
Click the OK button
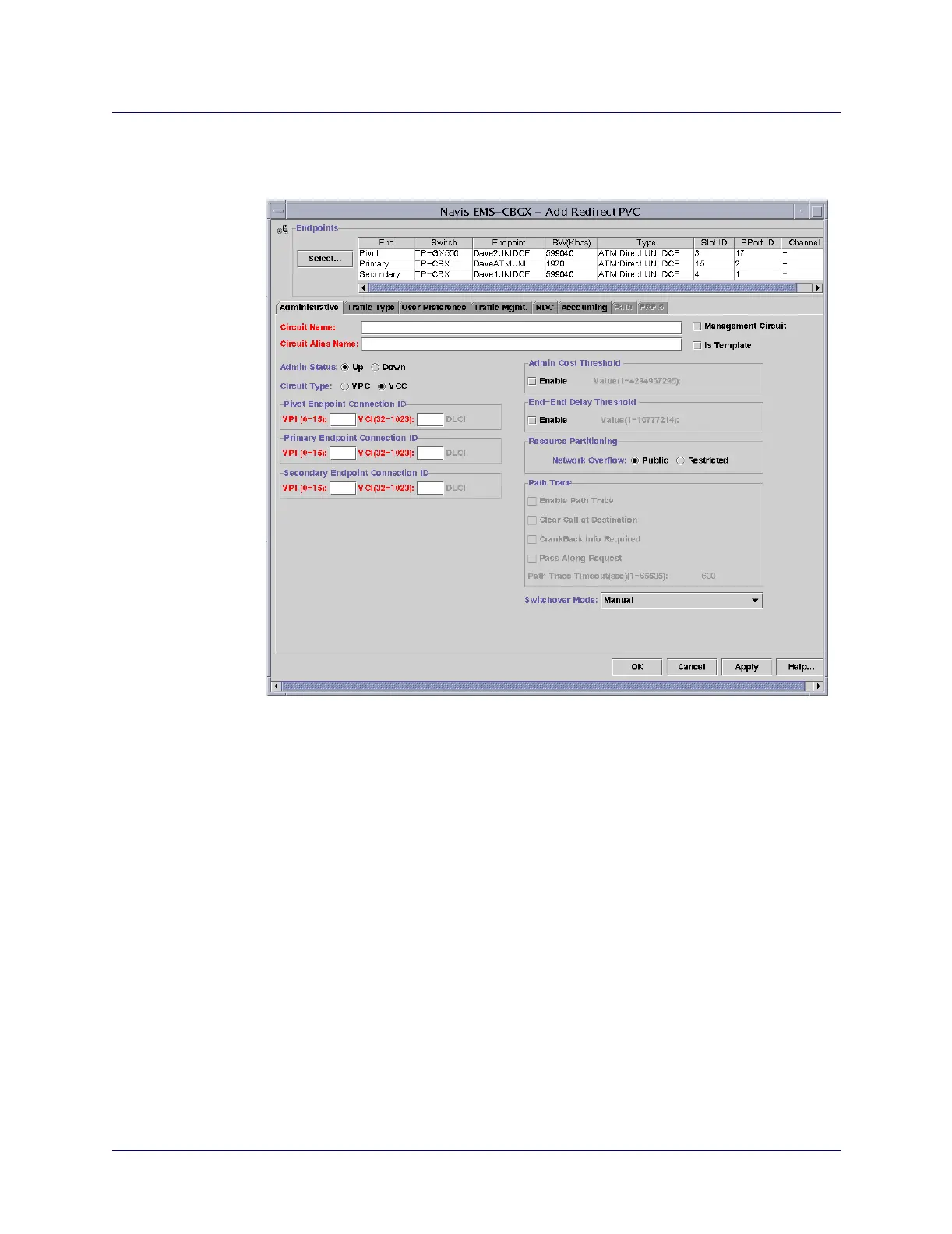coord(636,667)
